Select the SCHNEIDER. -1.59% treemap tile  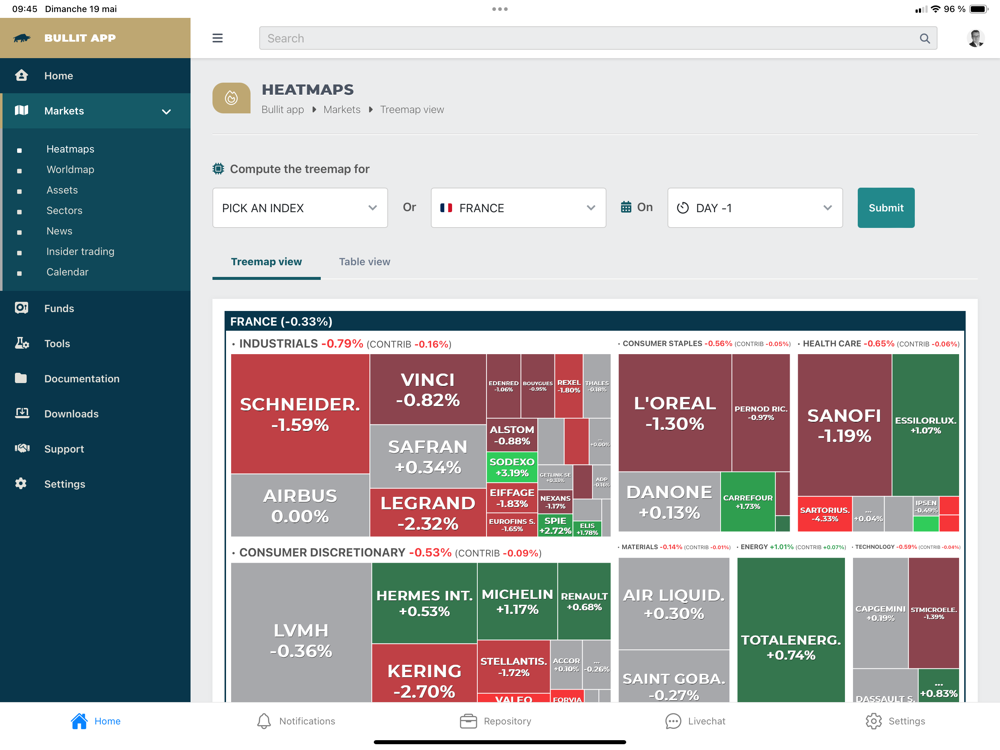(300, 414)
